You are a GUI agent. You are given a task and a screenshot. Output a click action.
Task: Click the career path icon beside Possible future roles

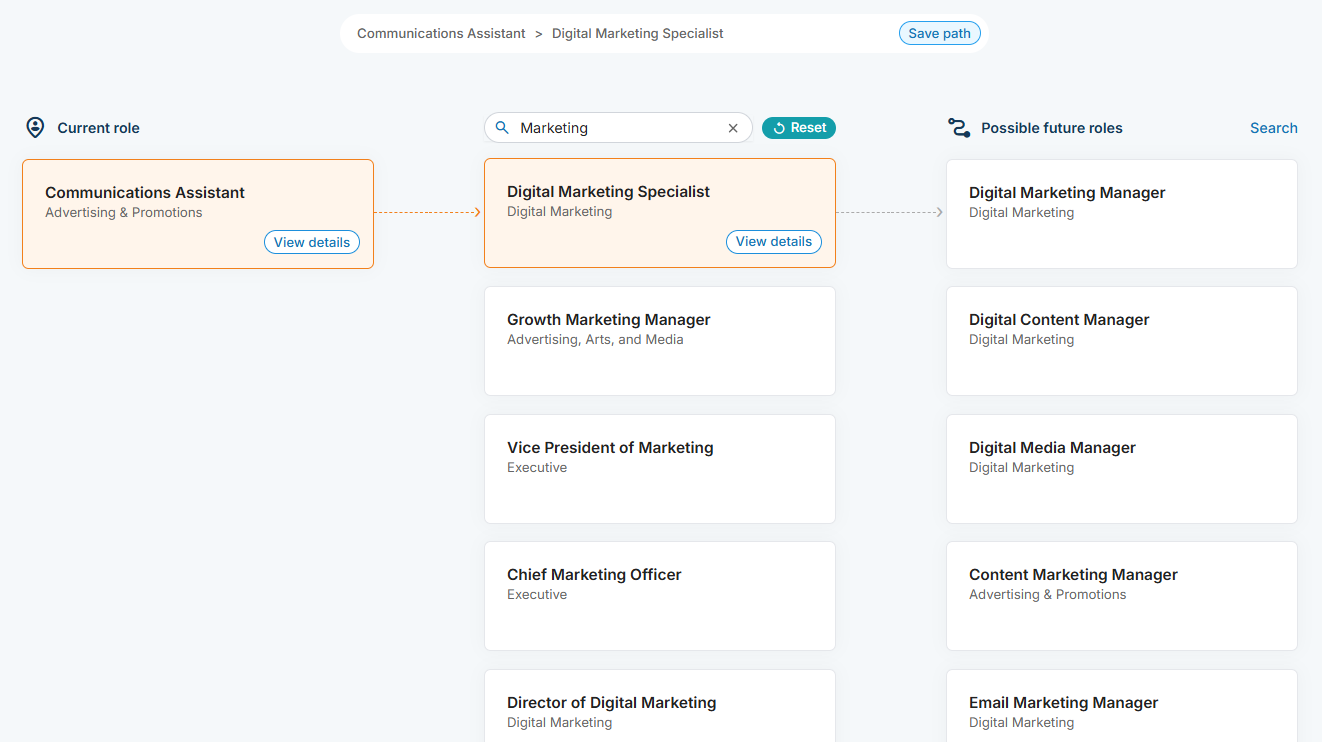click(x=959, y=127)
